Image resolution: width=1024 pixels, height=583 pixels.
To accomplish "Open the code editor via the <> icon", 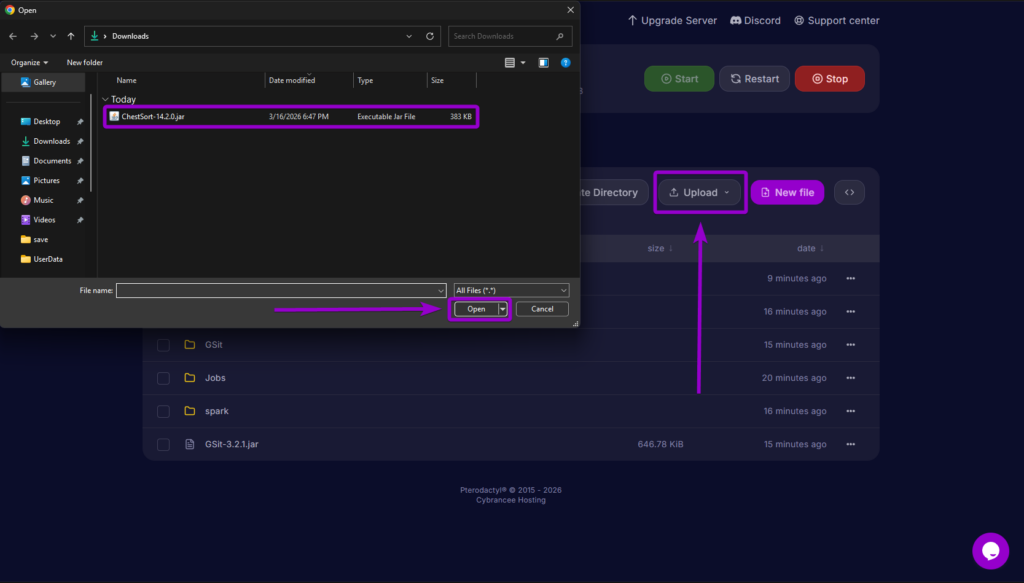I will click(849, 191).
